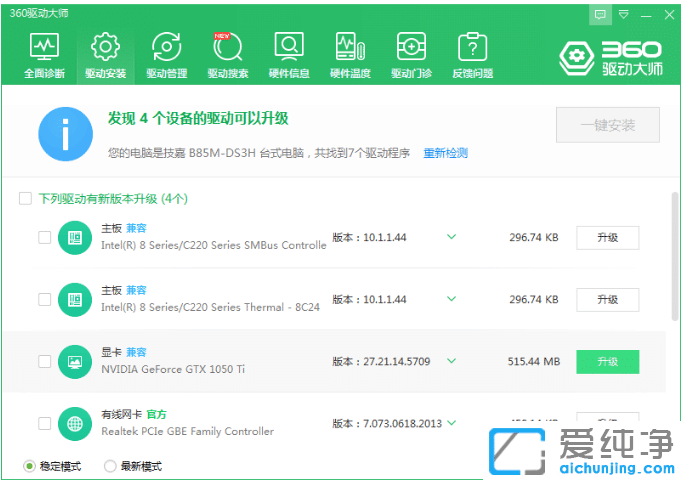Click Intel(R) 8 Series Thermal - 8C24 name
Viewport: 683px width, 481px height.
pos(210,308)
